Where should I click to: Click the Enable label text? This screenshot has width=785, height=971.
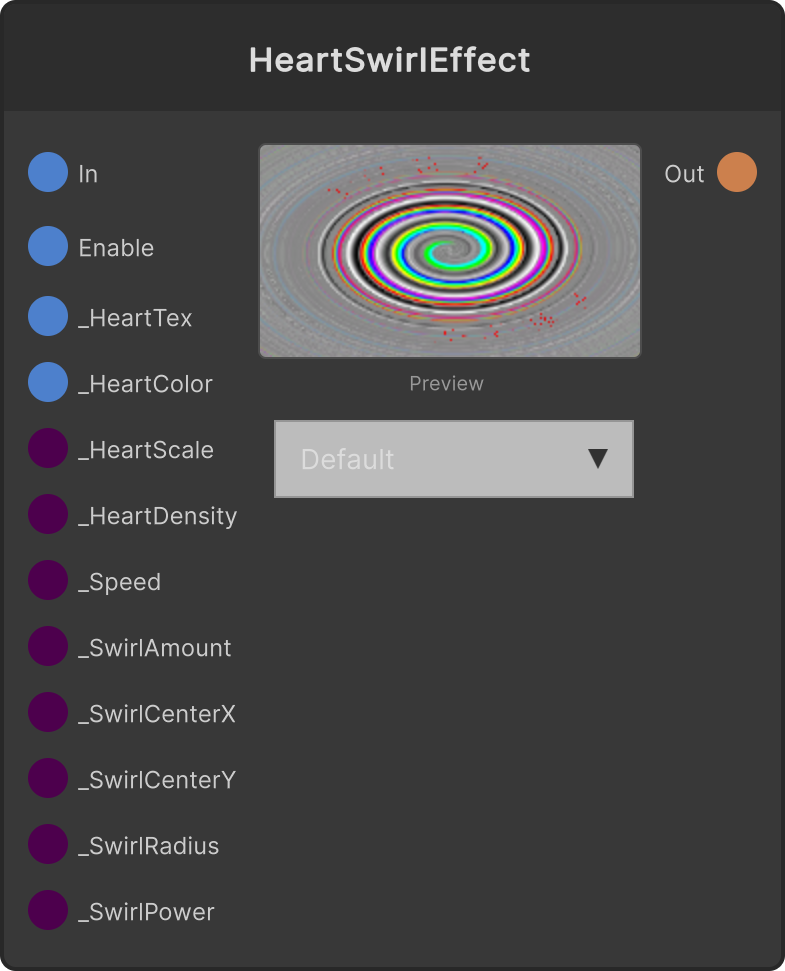pyautogui.click(x=116, y=248)
